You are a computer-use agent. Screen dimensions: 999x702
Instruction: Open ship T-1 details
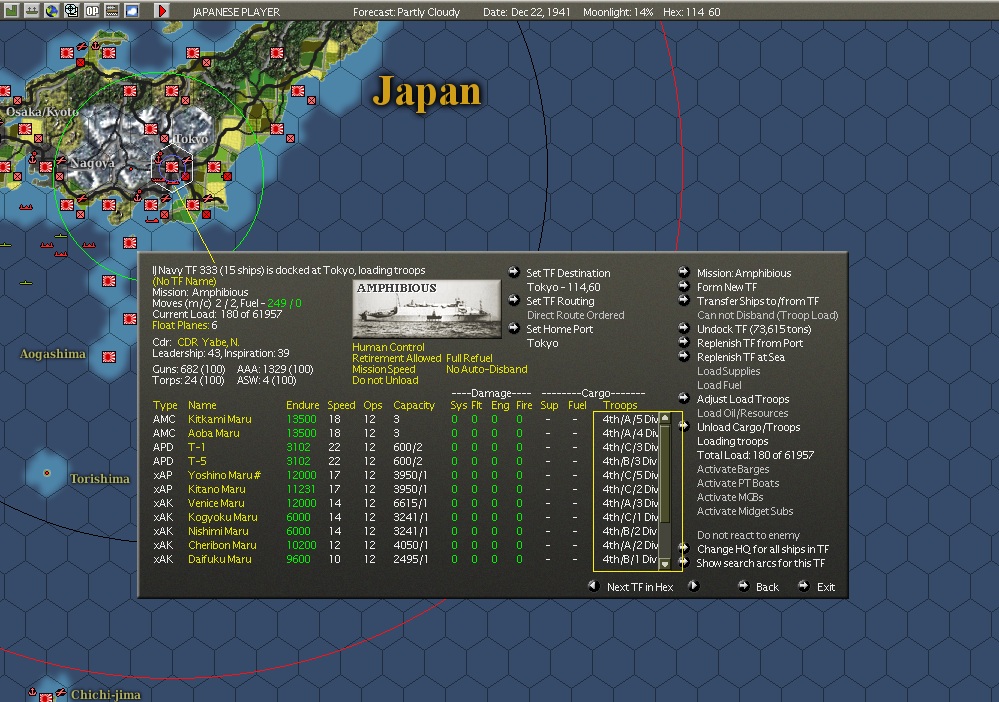click(x=196, y=447)
